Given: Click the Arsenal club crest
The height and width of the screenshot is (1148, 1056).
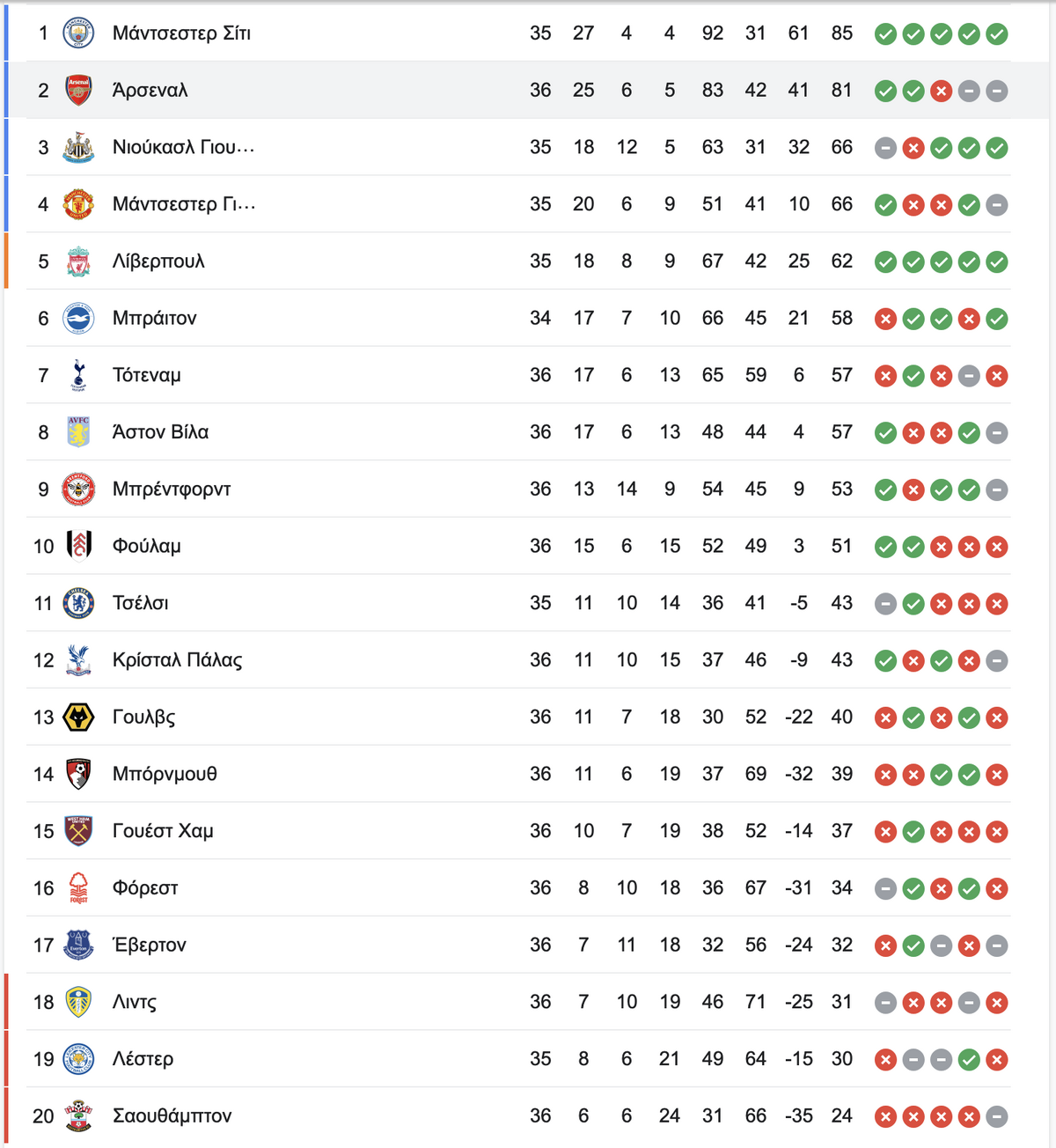Looking at the screenshot, I should pos(78,91).
